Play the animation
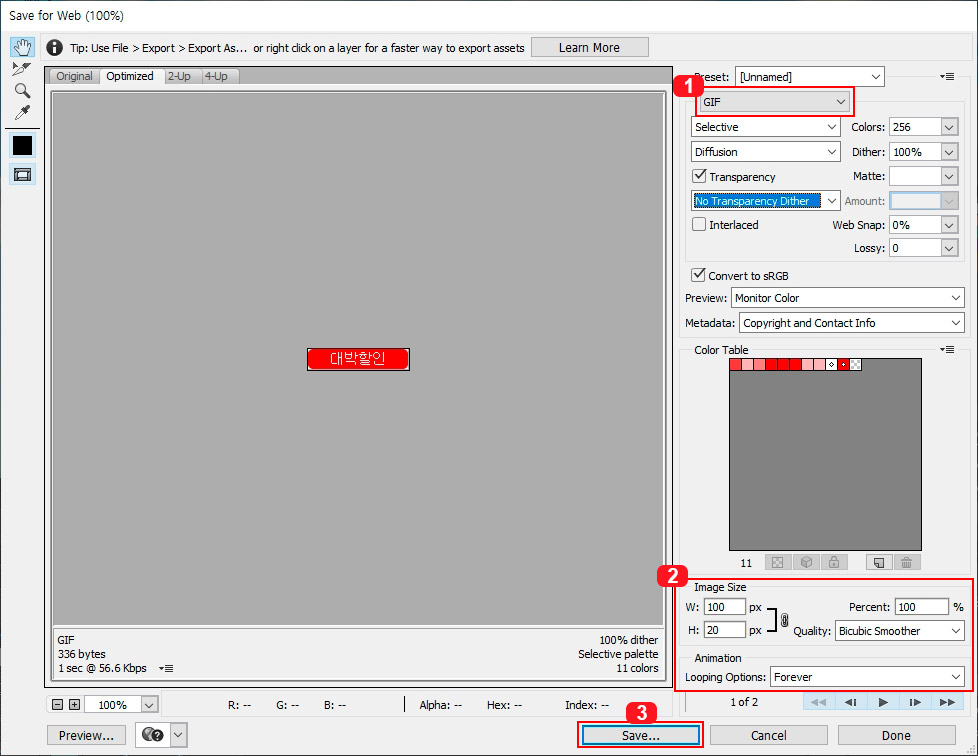Screen dimensions: 978x756 (x=883, y=702)
